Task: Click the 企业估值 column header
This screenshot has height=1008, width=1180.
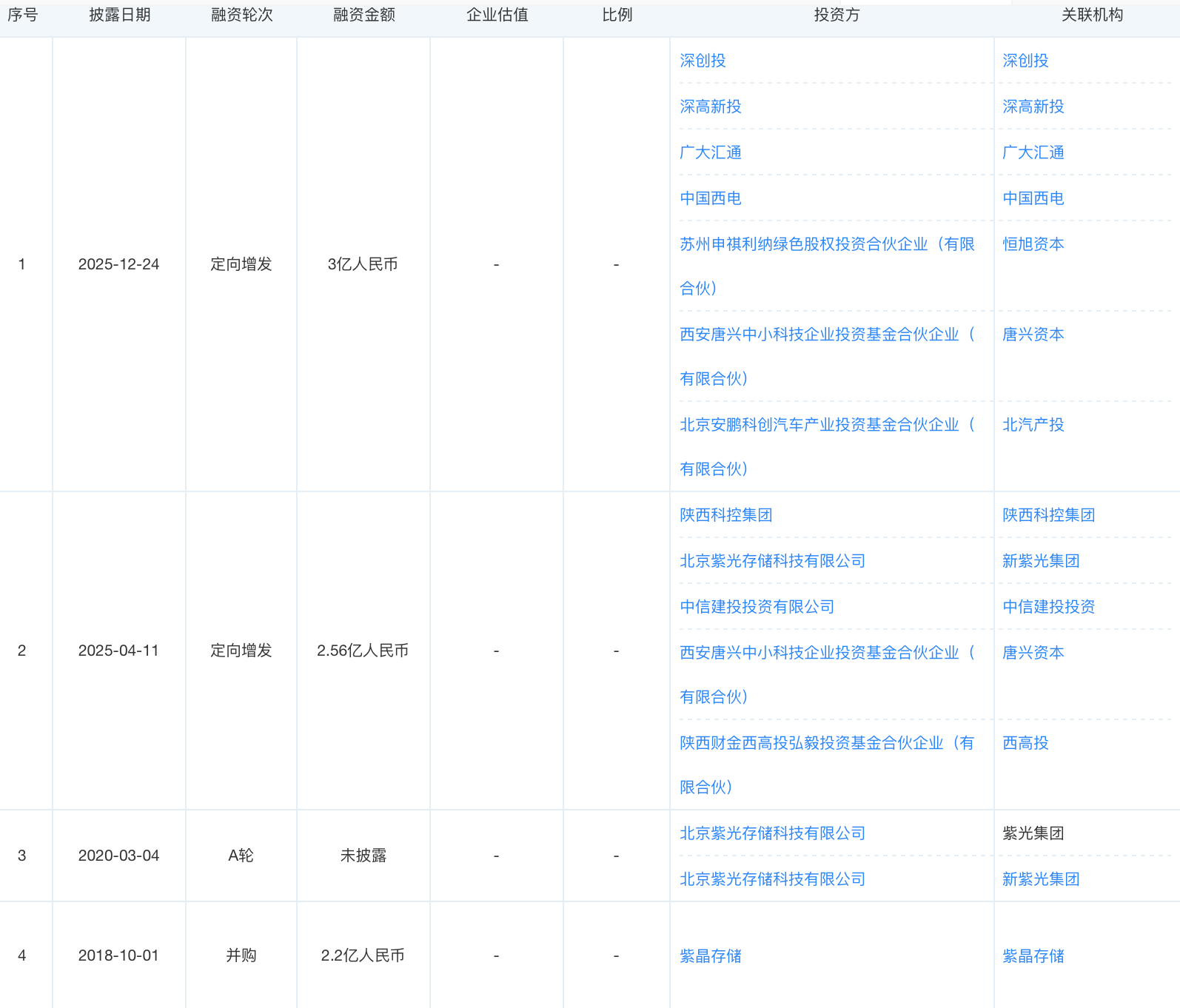Action: 497,15
